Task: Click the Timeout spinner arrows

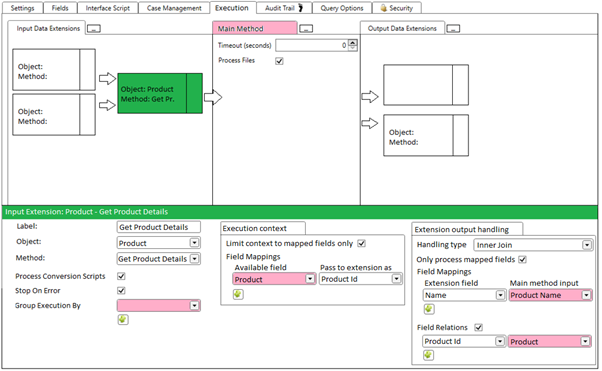Action: pyautogui.click(x=353, y=45)
